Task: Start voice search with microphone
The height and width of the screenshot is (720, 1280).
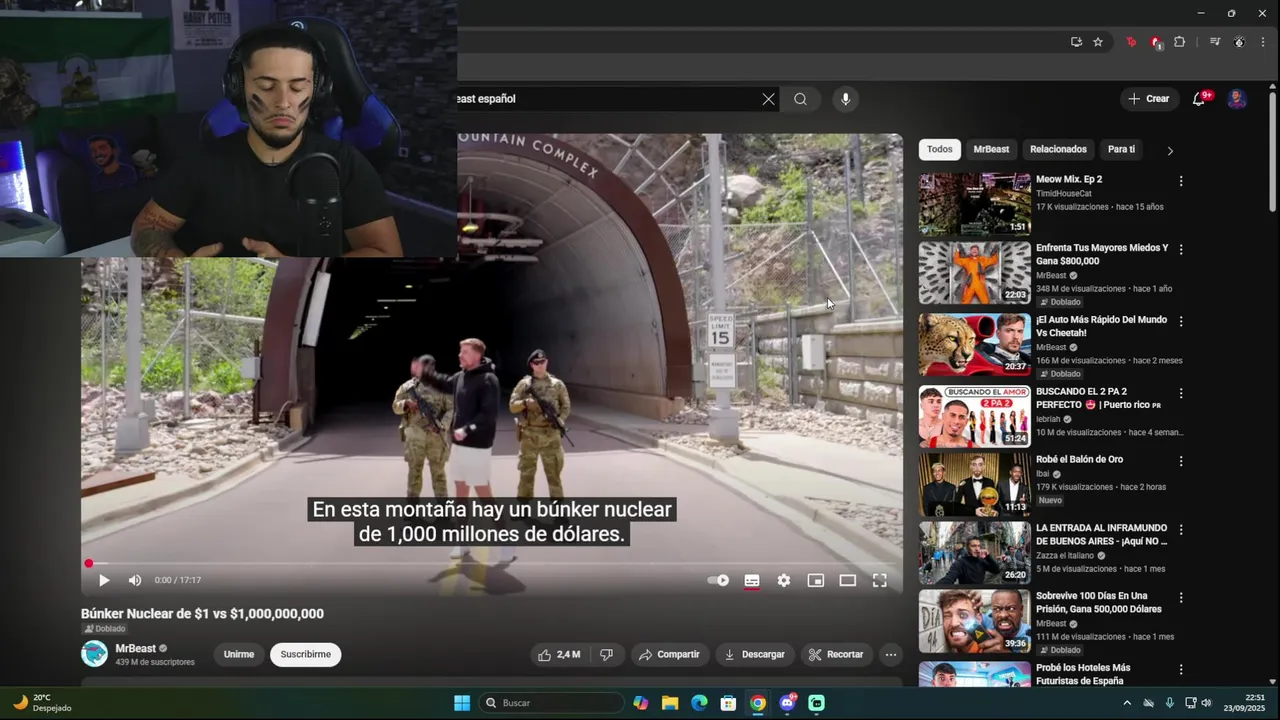Action: click(x=845, y=99)
